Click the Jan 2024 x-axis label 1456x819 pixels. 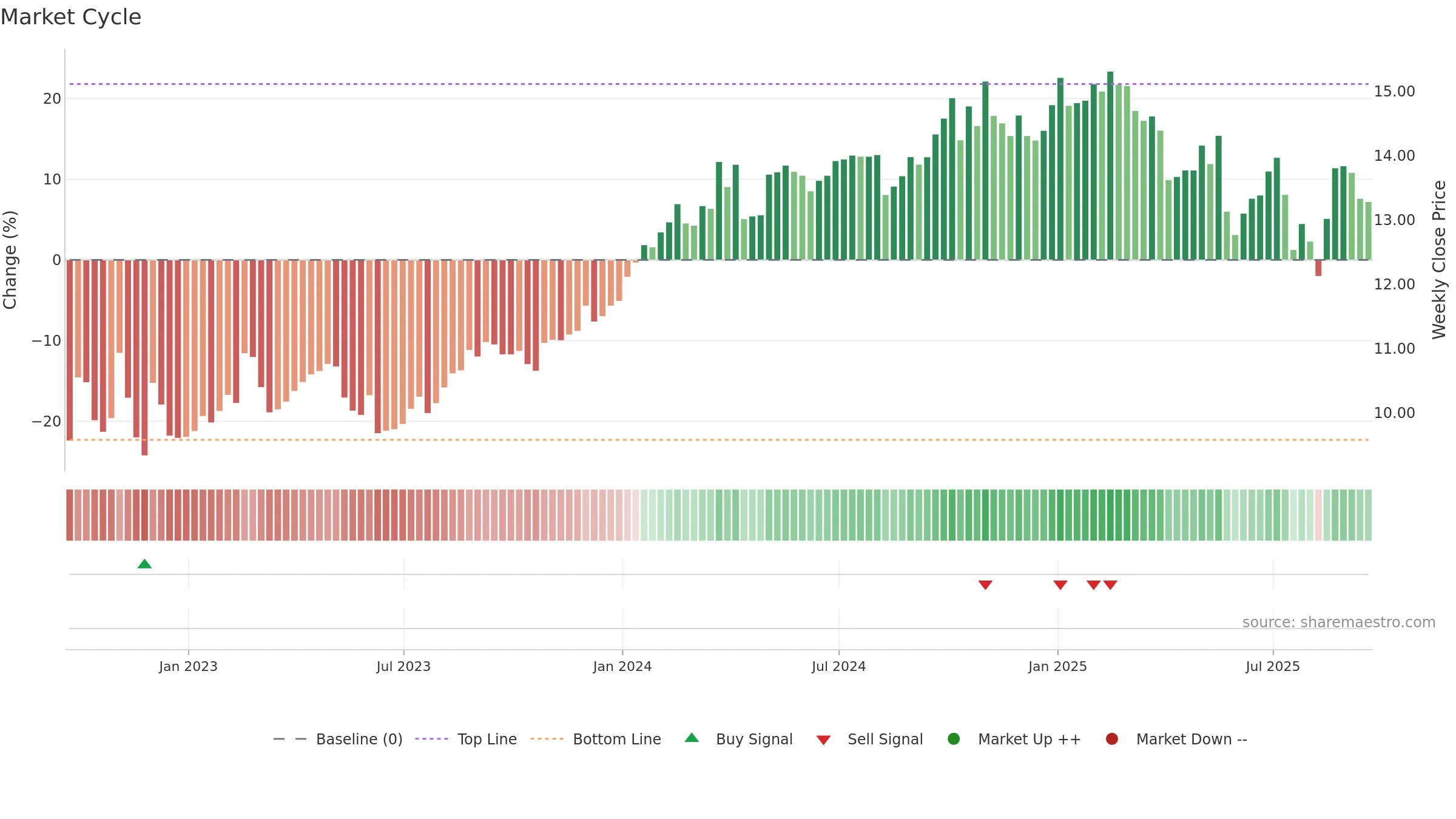coord(622,666)
